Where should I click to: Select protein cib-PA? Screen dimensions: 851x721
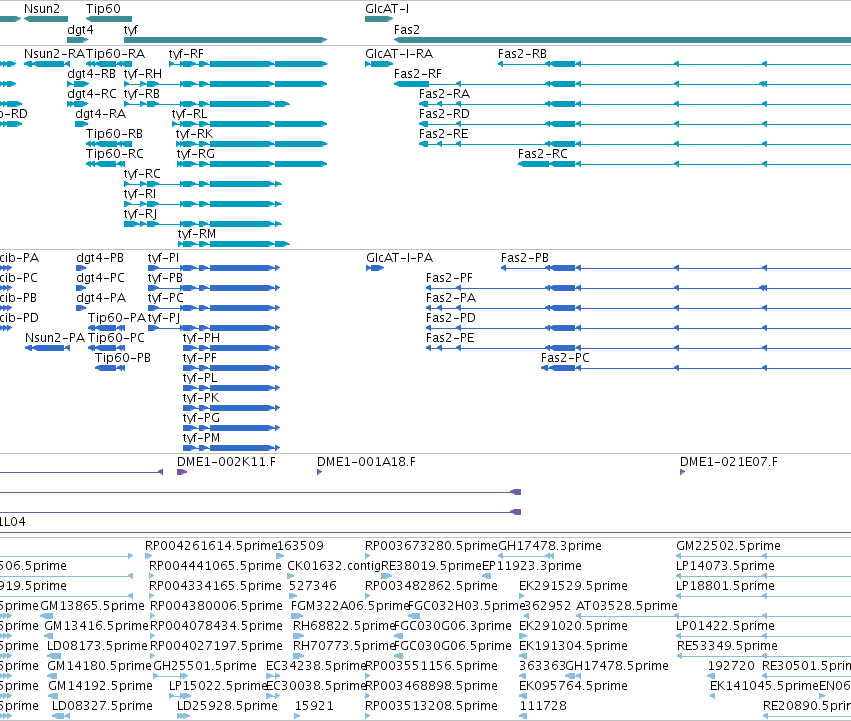pos(20,258)
